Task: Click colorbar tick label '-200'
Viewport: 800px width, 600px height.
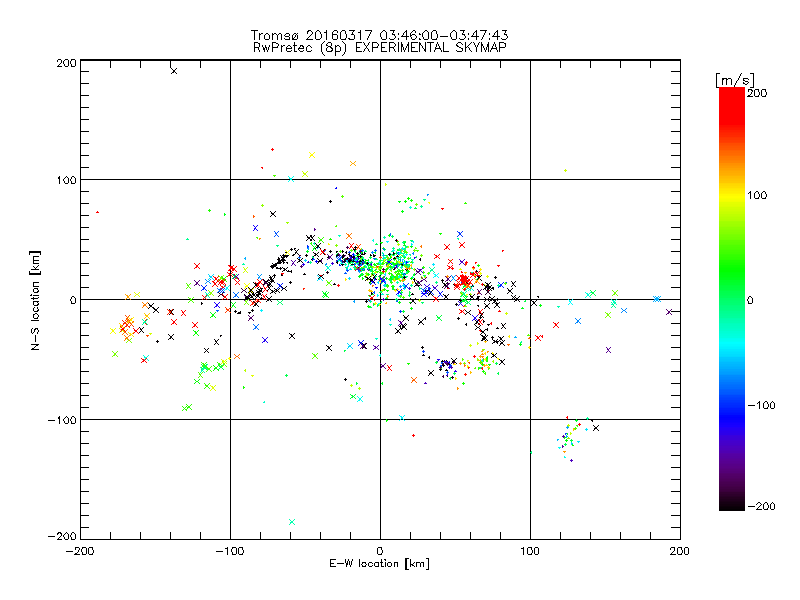Action: point(761,507)
